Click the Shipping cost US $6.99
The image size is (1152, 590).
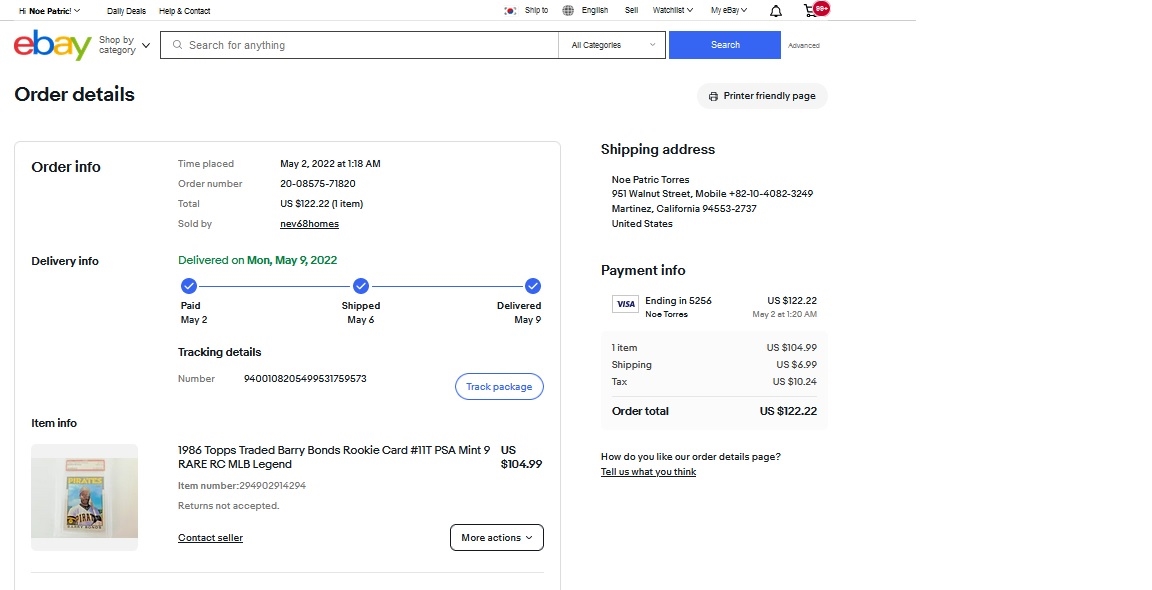click(796, 364)
